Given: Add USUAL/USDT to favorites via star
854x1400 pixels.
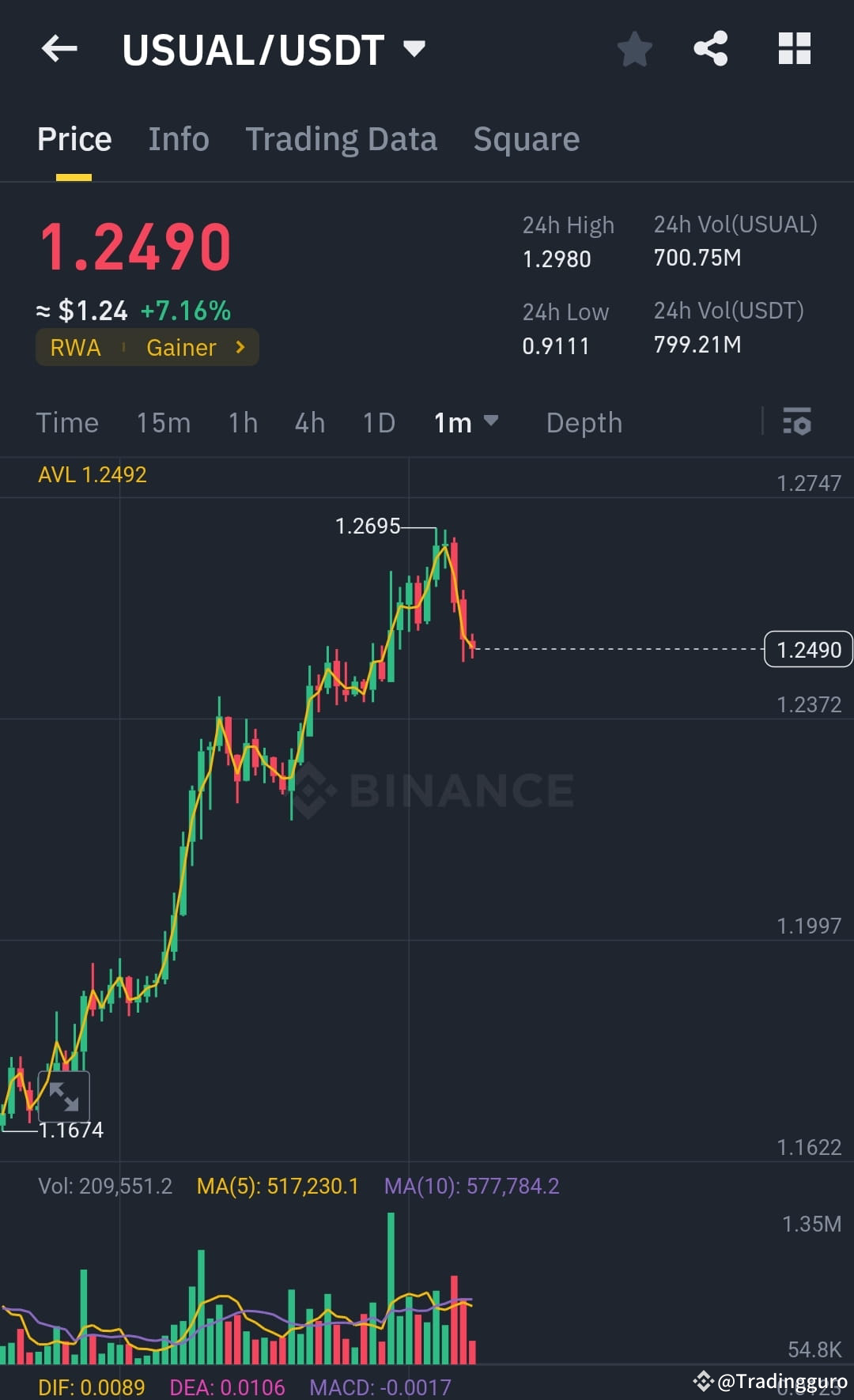Looking at the screenshot, I should pyautogui.click(x=635, y=49).
